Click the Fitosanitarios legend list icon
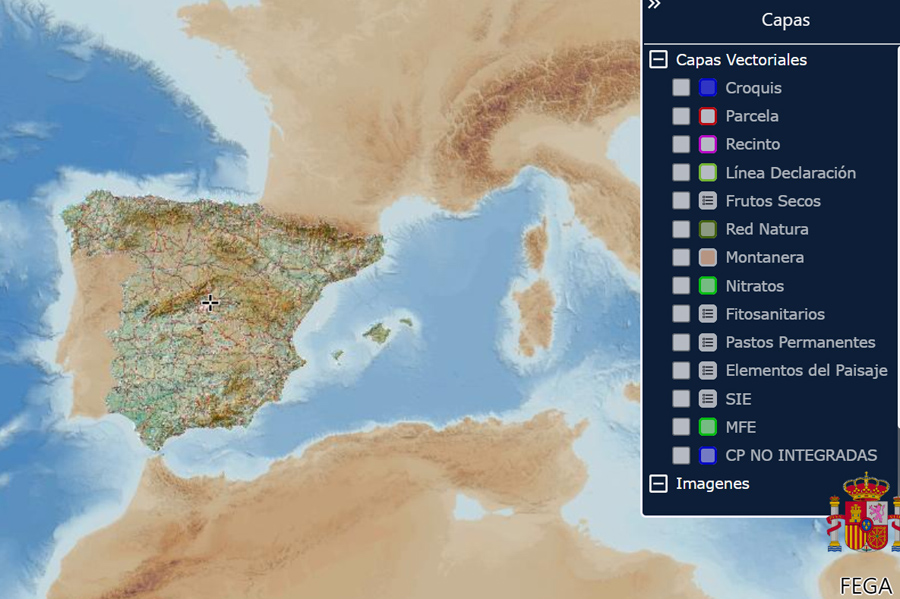 point(708,314)
